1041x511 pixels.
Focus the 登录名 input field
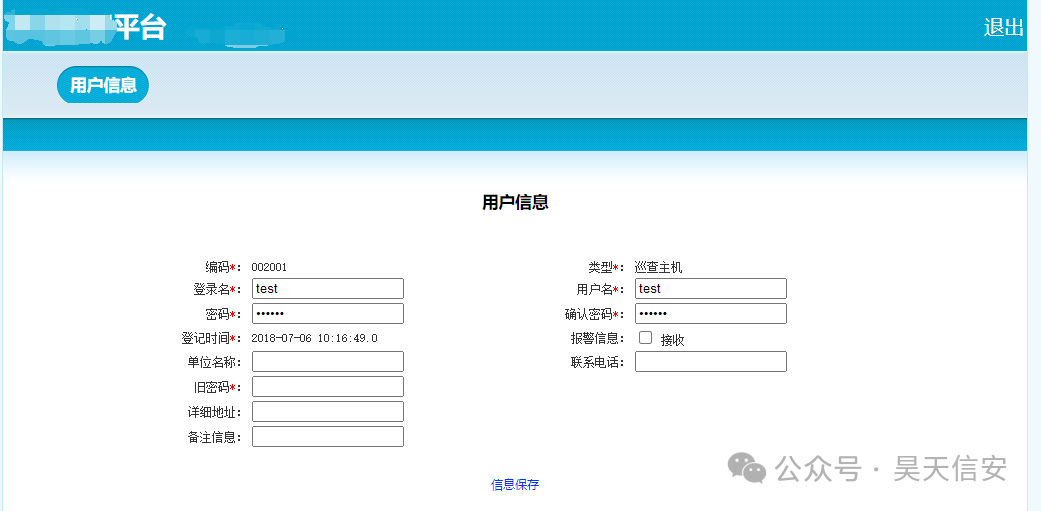click(327, 289)
